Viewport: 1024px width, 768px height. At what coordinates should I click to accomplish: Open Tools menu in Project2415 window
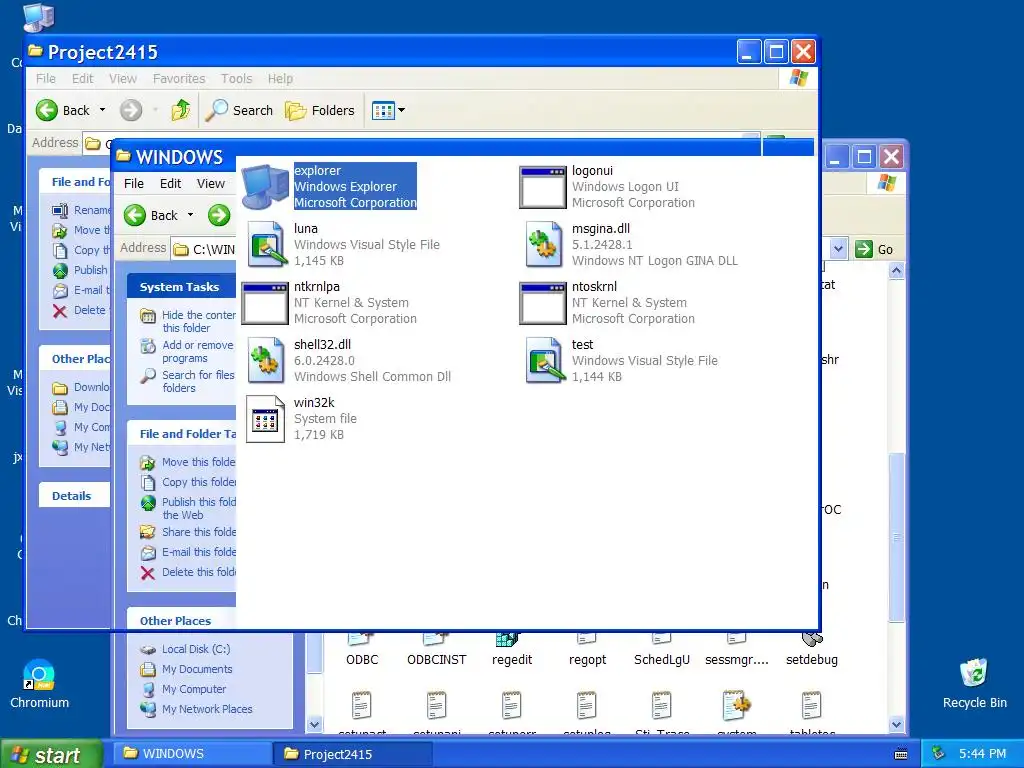236,78
